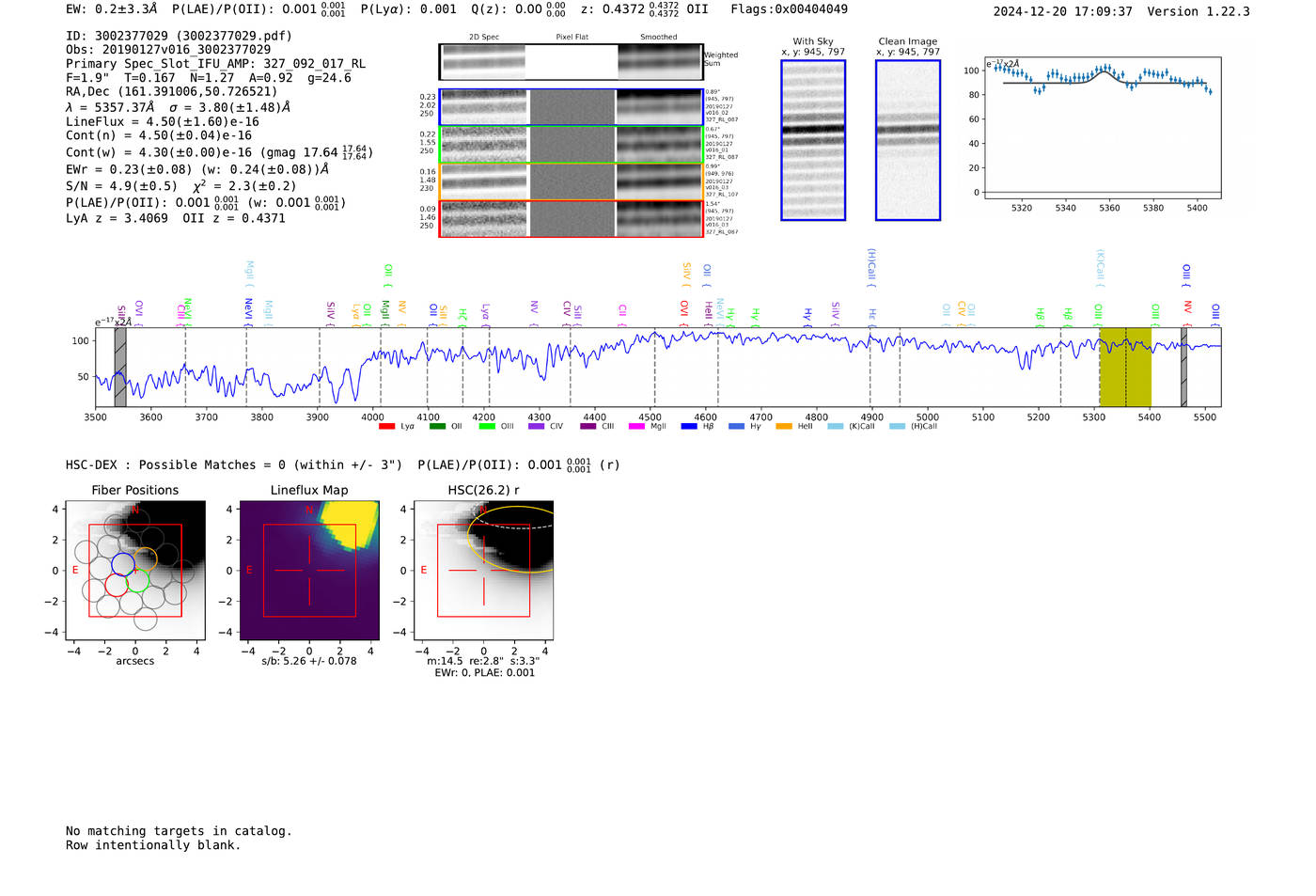Open the HSC(26.2) r image cutout
Image resolution: width=1316 pixels, height=896 pixels.
click(483, 571)
